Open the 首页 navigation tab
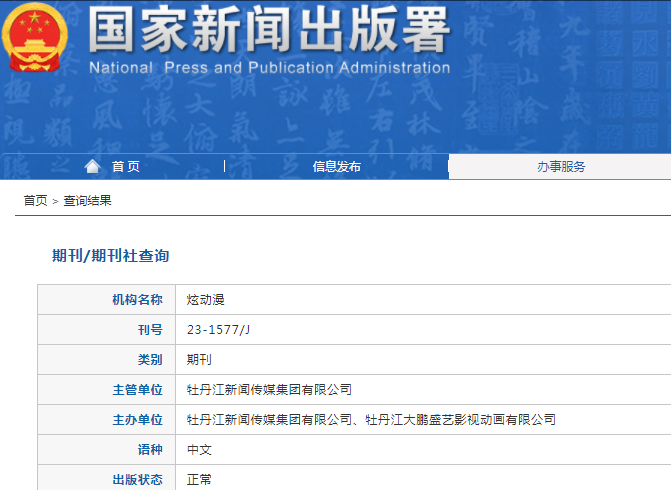Image resolution: width=671 pixels, height=490 pixels. point(125,166)
